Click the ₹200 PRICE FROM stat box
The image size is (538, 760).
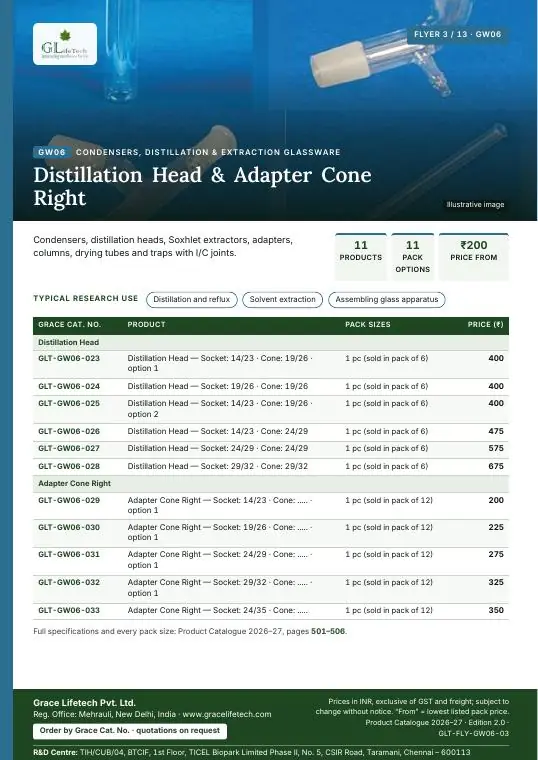point(474,256)
